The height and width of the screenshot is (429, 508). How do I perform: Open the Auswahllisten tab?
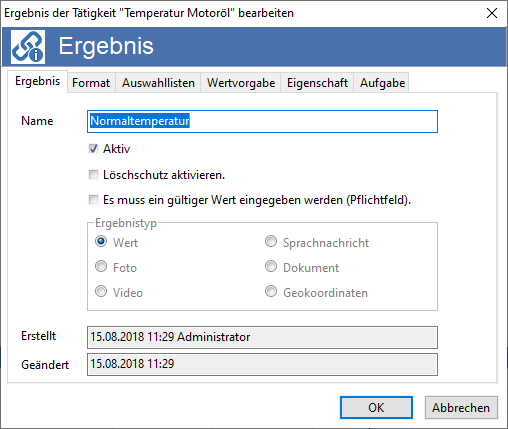click(x=158, y=83)
